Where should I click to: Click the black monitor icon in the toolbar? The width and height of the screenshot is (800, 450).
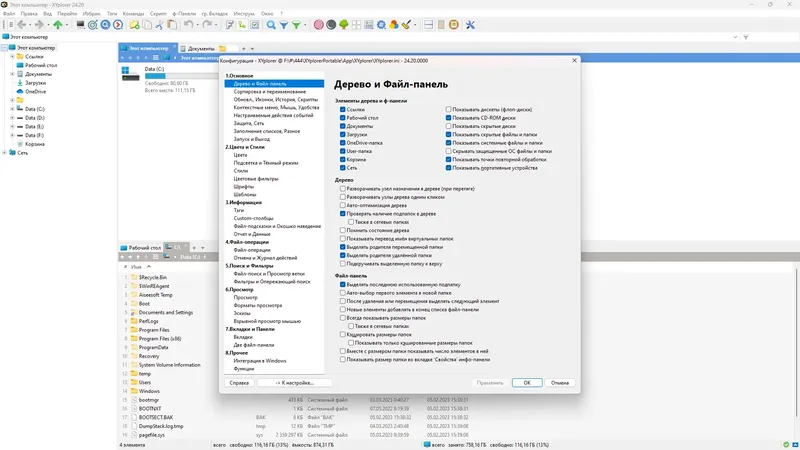click(80, 24)
